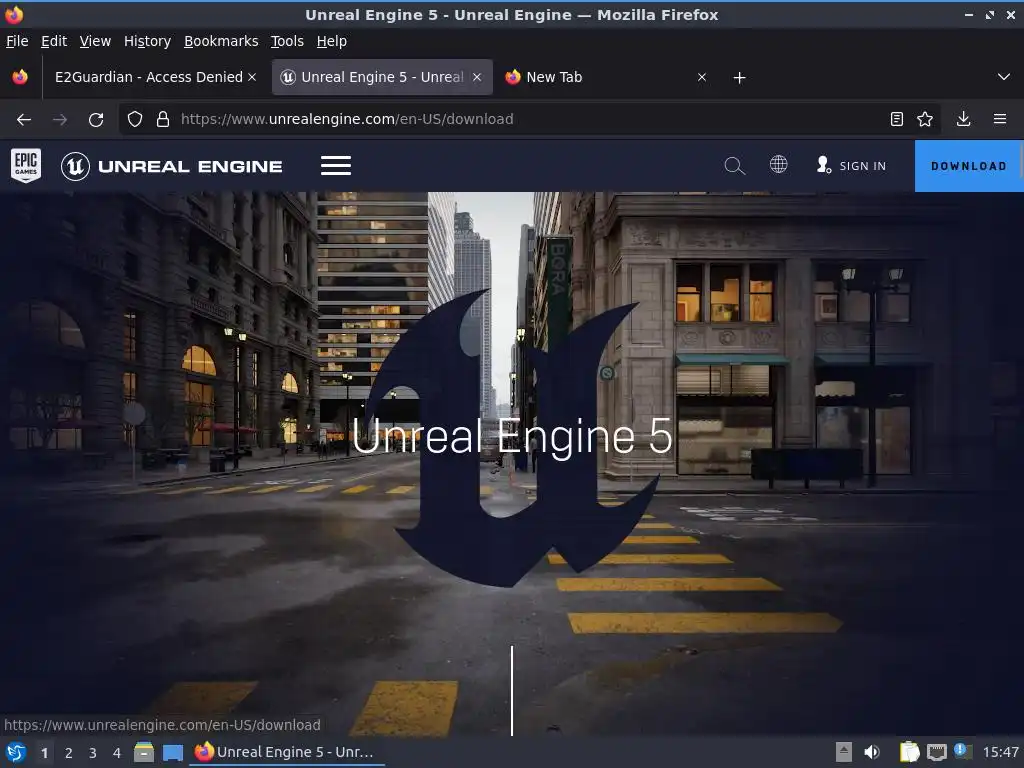Open the Edit menu
This screenshot has height=768, width=1024.
(x=54, y=41)
